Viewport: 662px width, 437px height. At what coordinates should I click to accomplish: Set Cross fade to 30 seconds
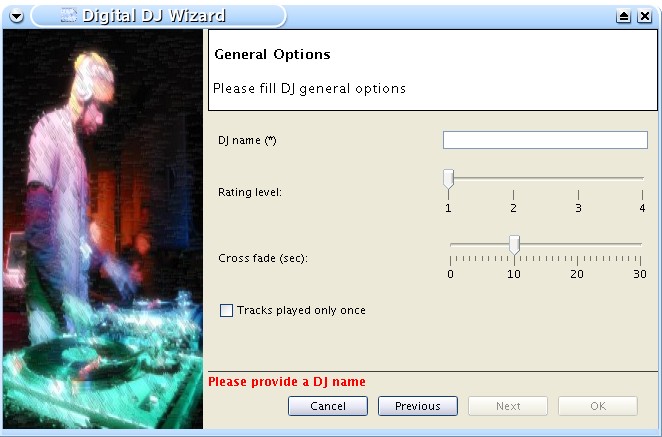tap(640, 245)
